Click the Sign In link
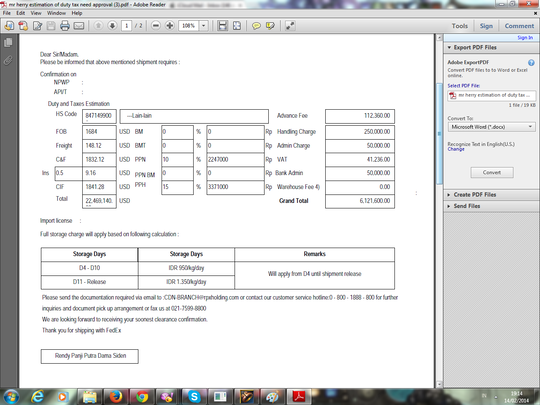The width and height of the screenshot is (540, 405). coord(525,38)
